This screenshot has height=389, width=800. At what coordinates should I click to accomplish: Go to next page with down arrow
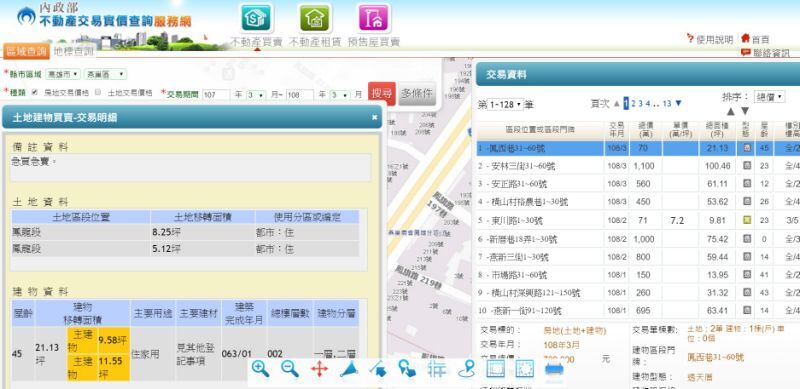pos(679,104)
